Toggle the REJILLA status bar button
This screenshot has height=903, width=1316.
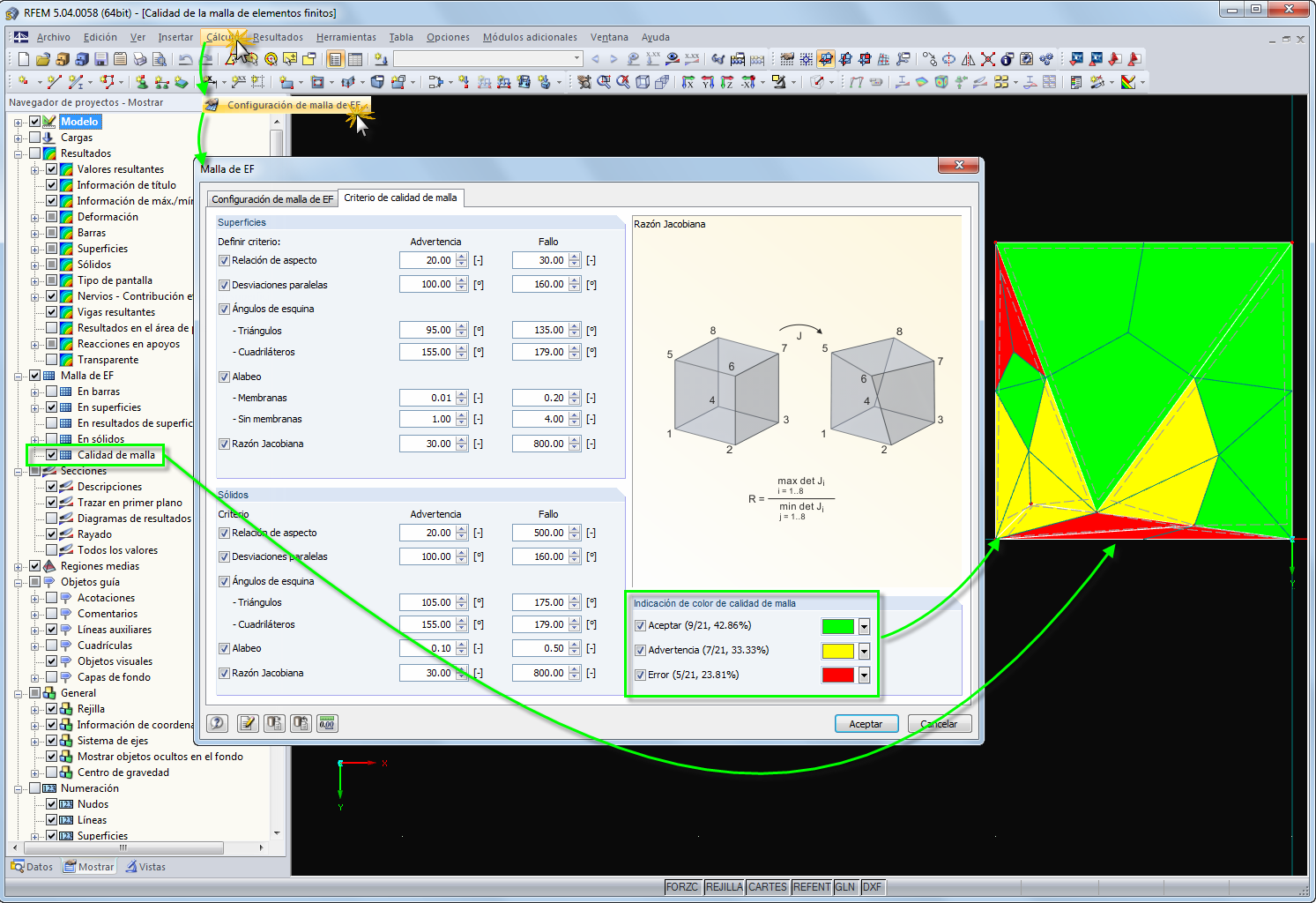[x=724, y=887]
